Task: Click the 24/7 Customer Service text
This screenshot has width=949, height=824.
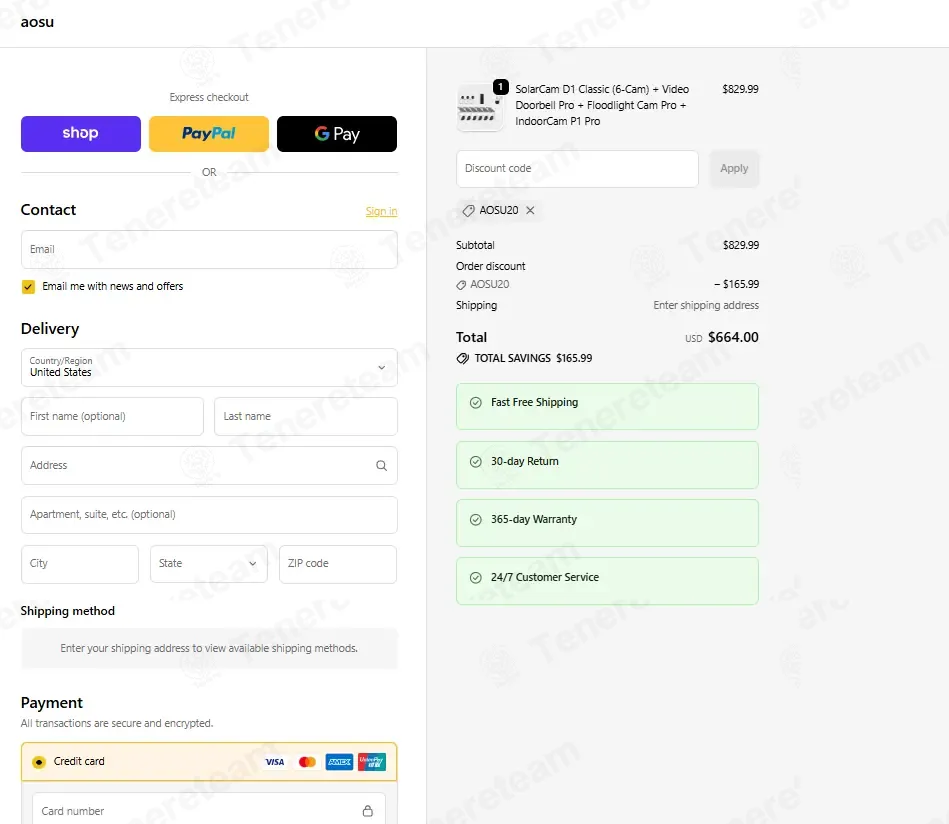Action: (545, 578)
